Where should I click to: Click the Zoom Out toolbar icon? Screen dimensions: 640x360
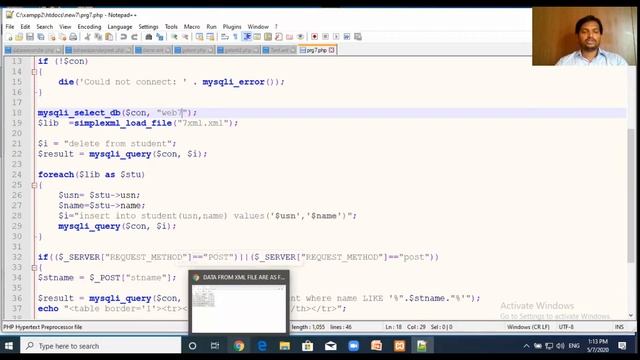click(x=185, y=37)
